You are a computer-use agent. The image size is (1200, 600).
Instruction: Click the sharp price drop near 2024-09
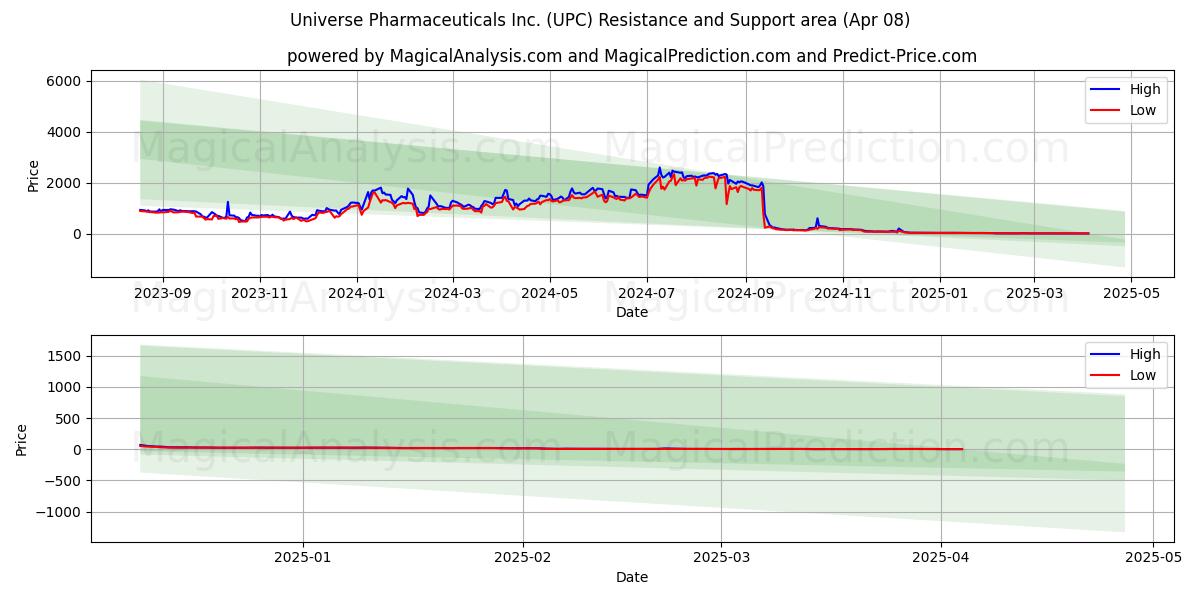764,205
